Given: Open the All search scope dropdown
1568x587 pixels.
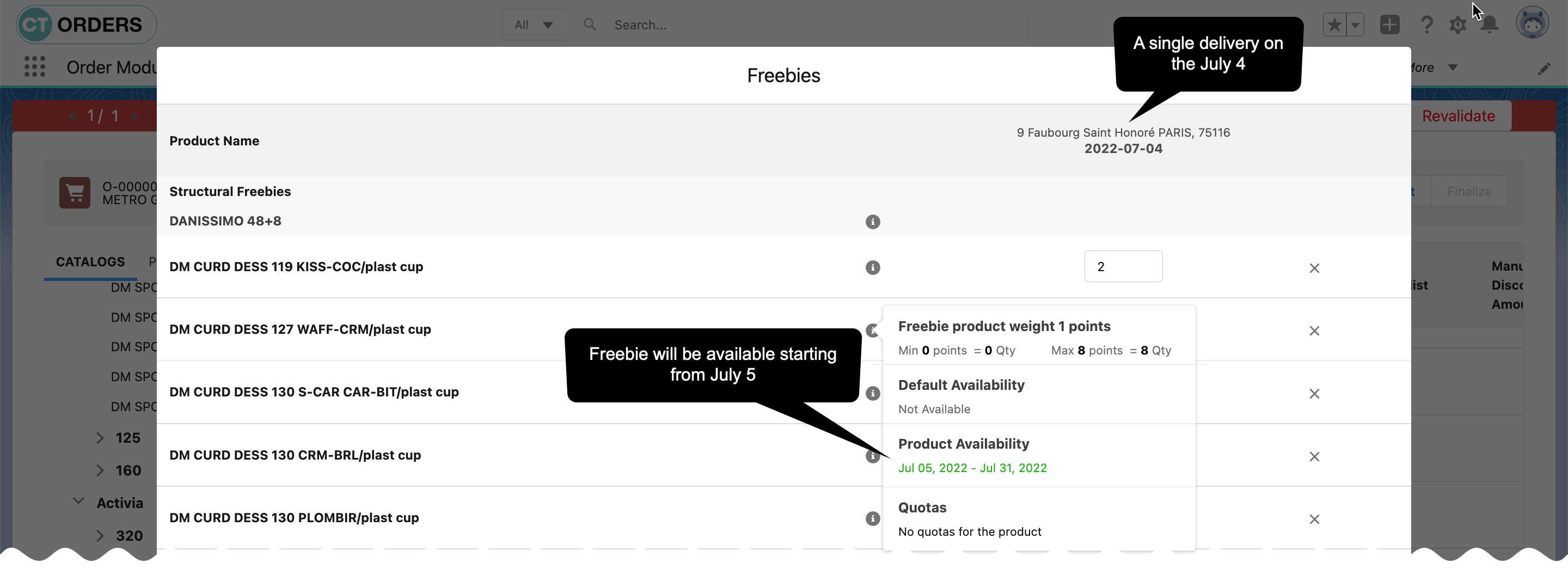Looking at the screenshot, I should point(532,25).
